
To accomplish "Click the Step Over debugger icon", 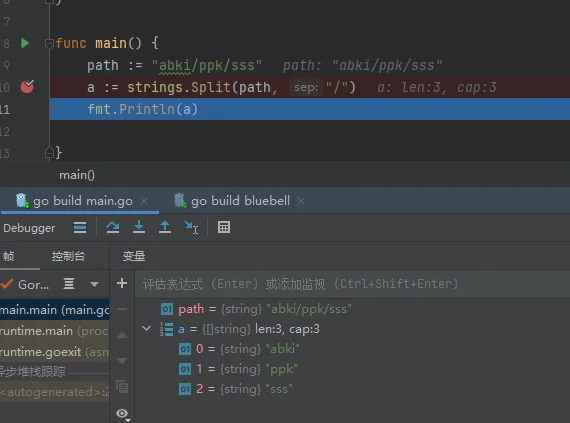I will click(113, 227).
